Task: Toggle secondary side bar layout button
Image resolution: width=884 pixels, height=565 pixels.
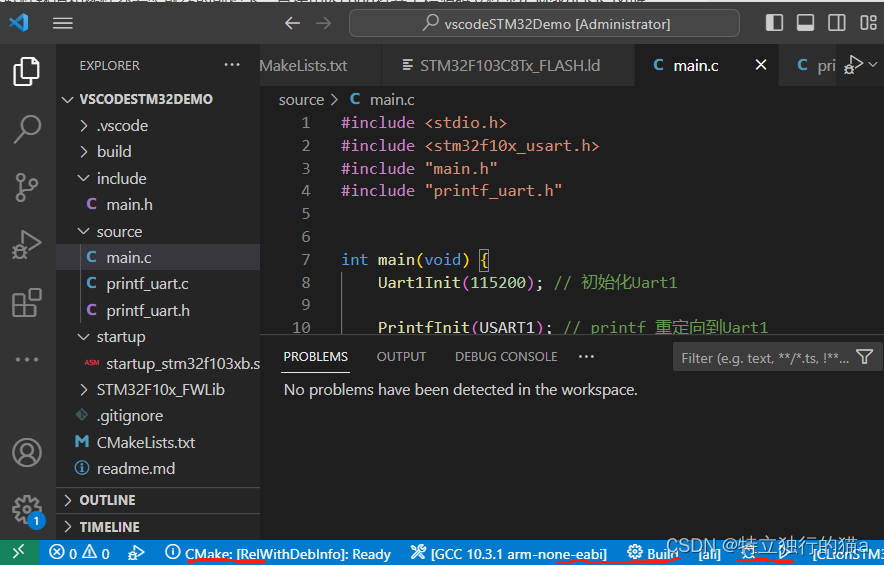Action: click(x=836, y=23)
